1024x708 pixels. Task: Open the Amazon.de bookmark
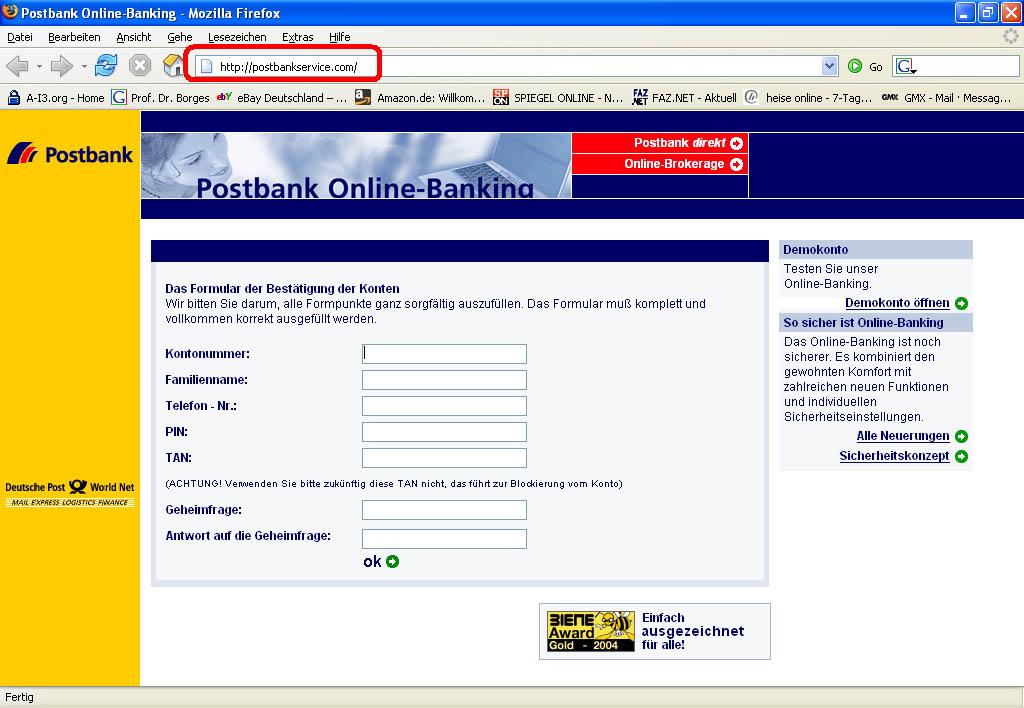coord(420,98)
